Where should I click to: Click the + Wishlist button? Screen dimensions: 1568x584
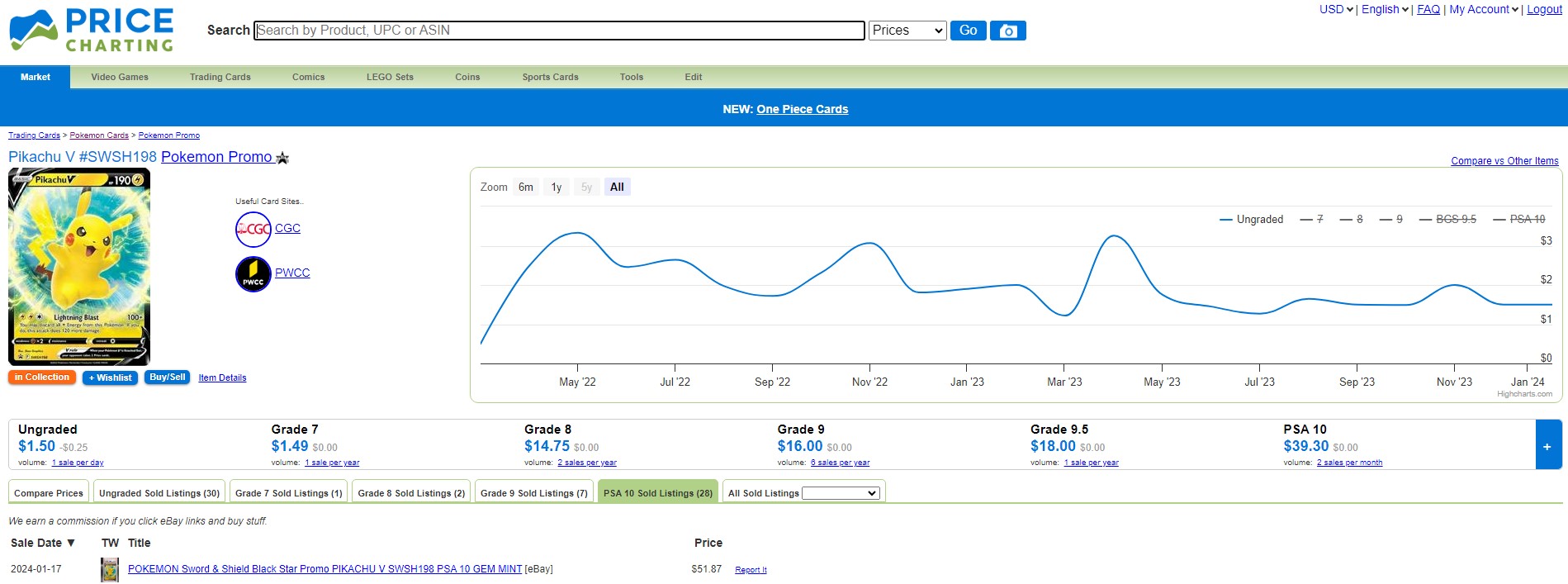[x=110, y=377]
